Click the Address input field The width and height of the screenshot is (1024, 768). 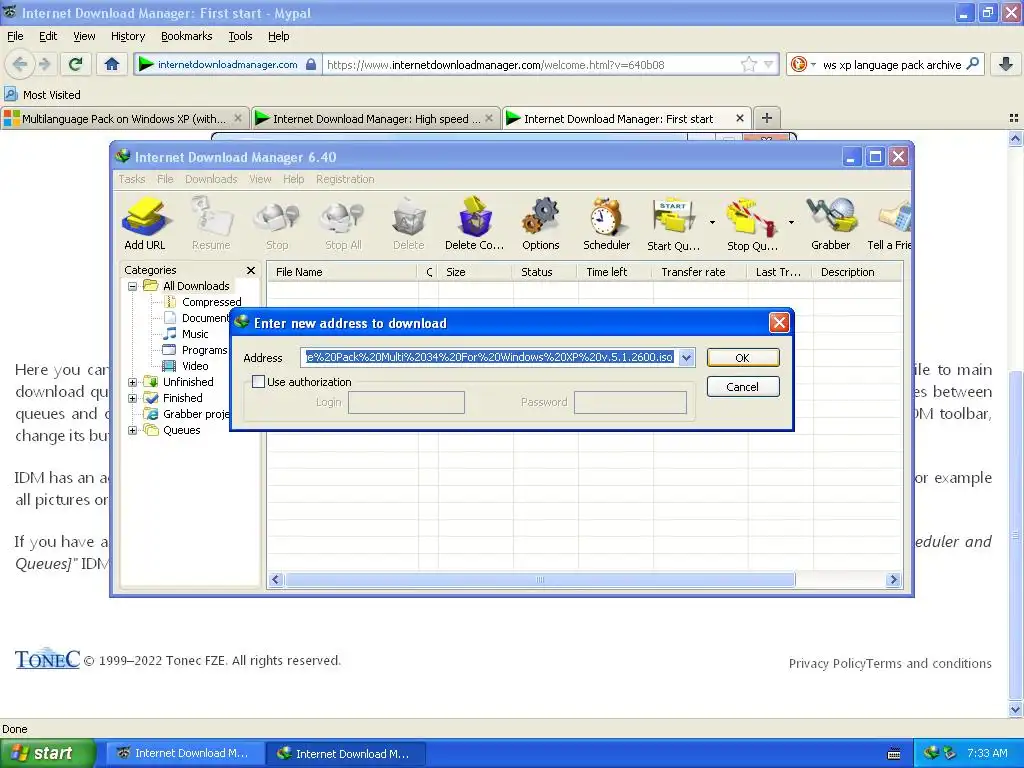click(490, 357)
